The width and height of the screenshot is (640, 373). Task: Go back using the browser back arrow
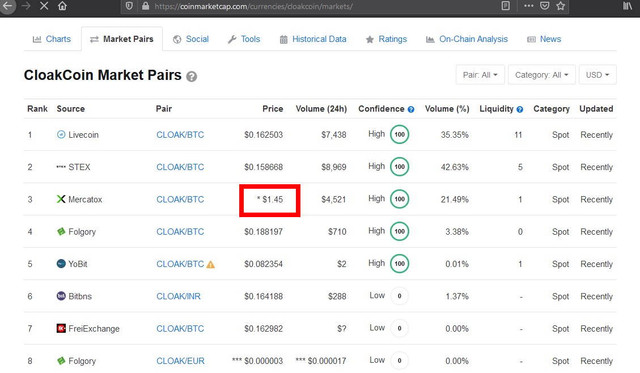click(7, 6)
